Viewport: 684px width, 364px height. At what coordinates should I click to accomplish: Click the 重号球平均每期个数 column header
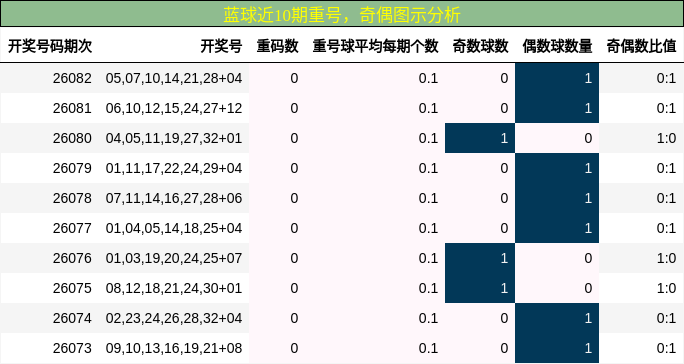click(375, 46)
